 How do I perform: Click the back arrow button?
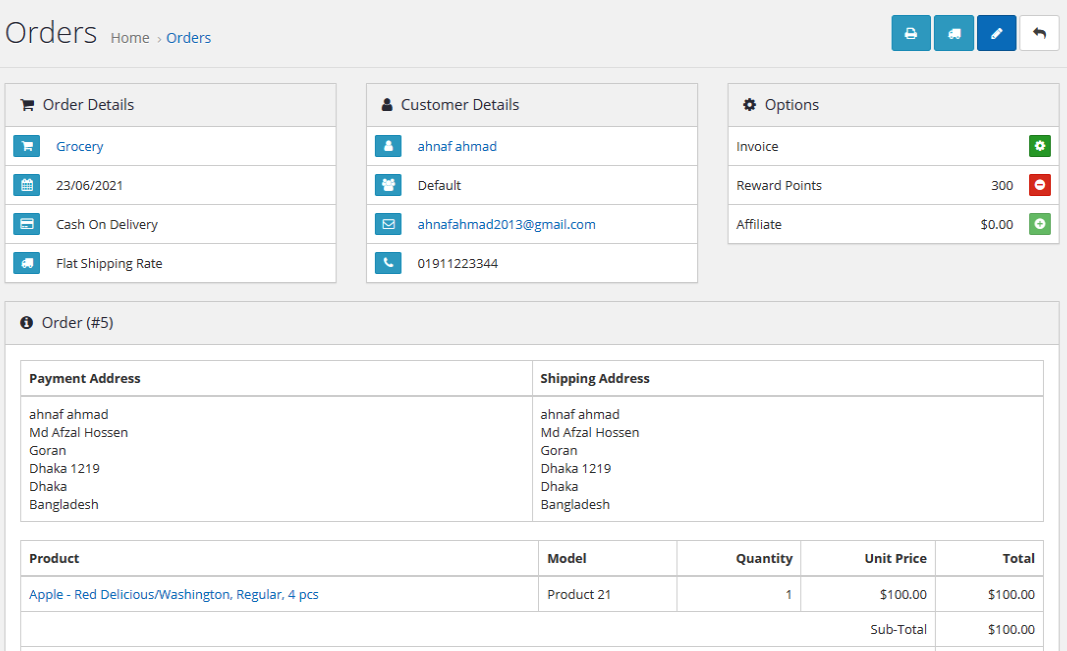[x=1039, y=33]
